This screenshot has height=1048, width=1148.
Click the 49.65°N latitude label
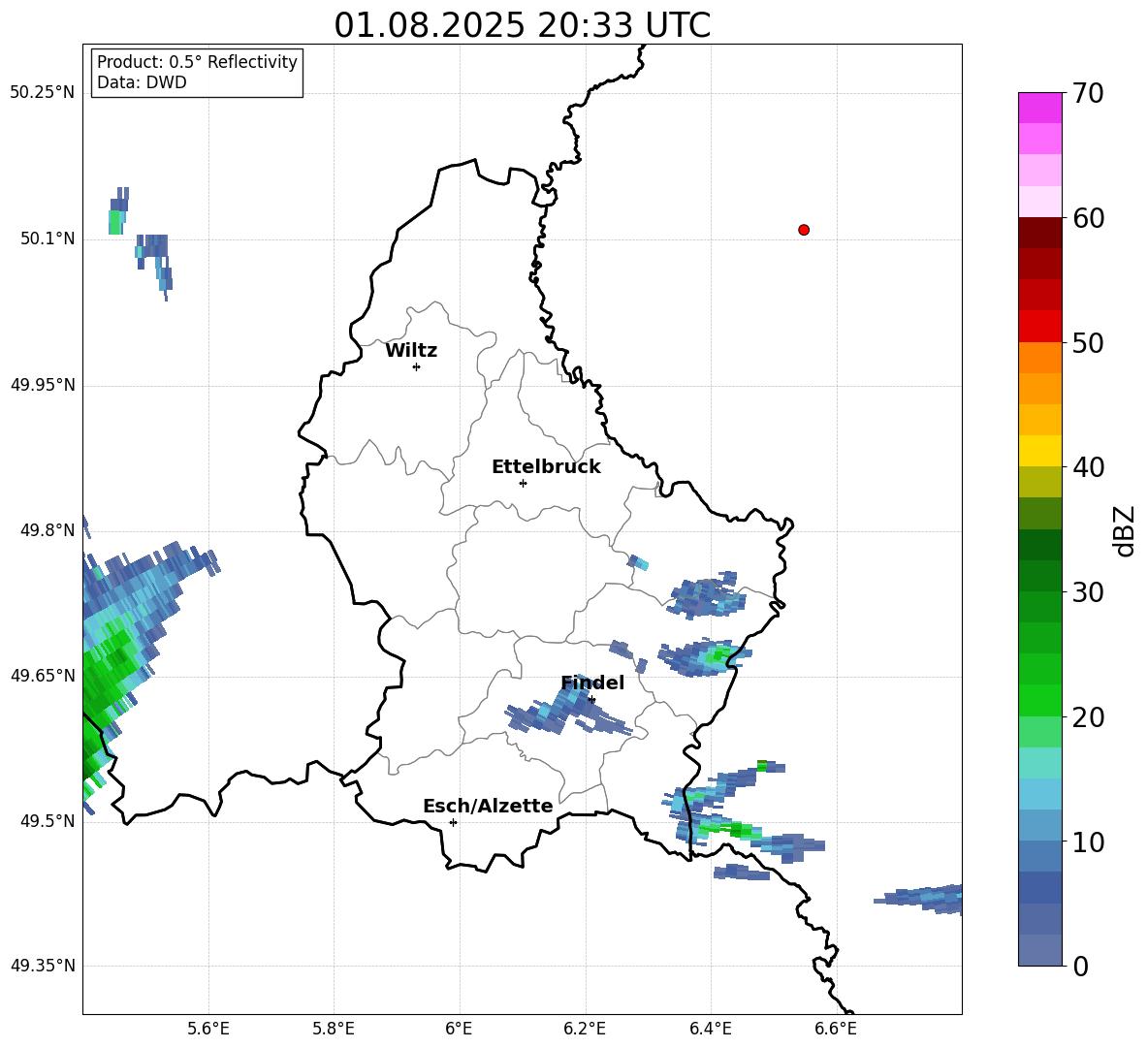(x=43, y=675)
